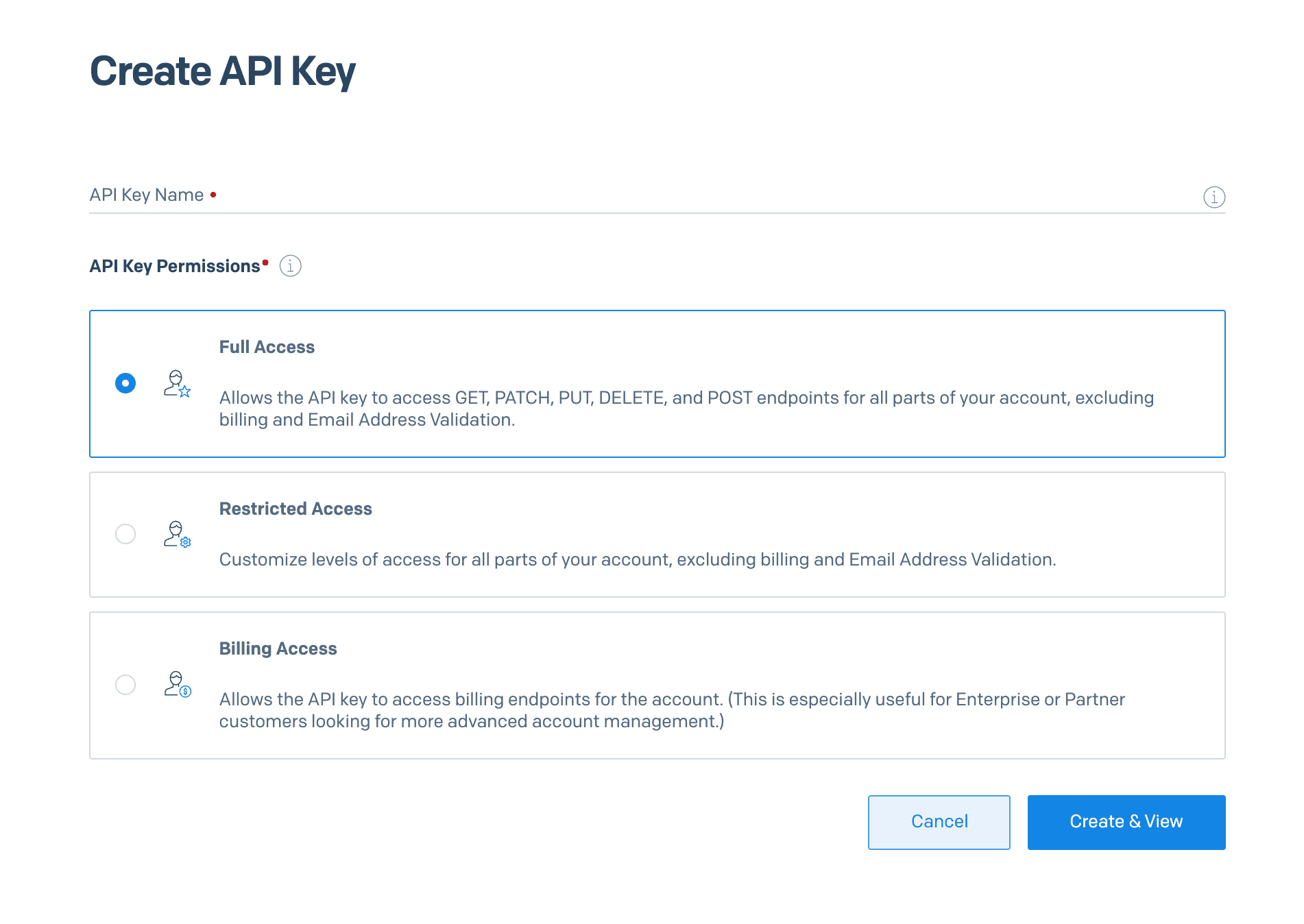Click description mentioning GET, PATCH, PUT, DELETE
Viewport: 1304px width, 924px height.
(686, 409)
